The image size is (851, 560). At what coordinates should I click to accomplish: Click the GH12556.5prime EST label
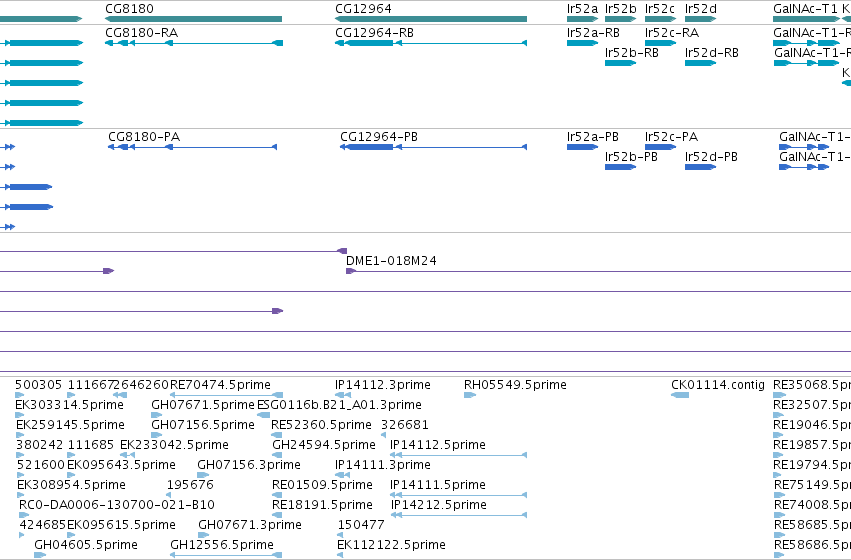point(222,545)
